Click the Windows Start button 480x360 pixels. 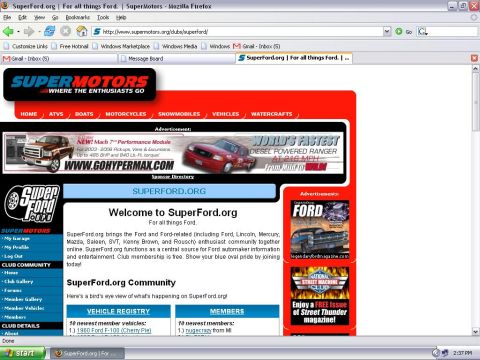pyautogui.click(x=23, y=353)
